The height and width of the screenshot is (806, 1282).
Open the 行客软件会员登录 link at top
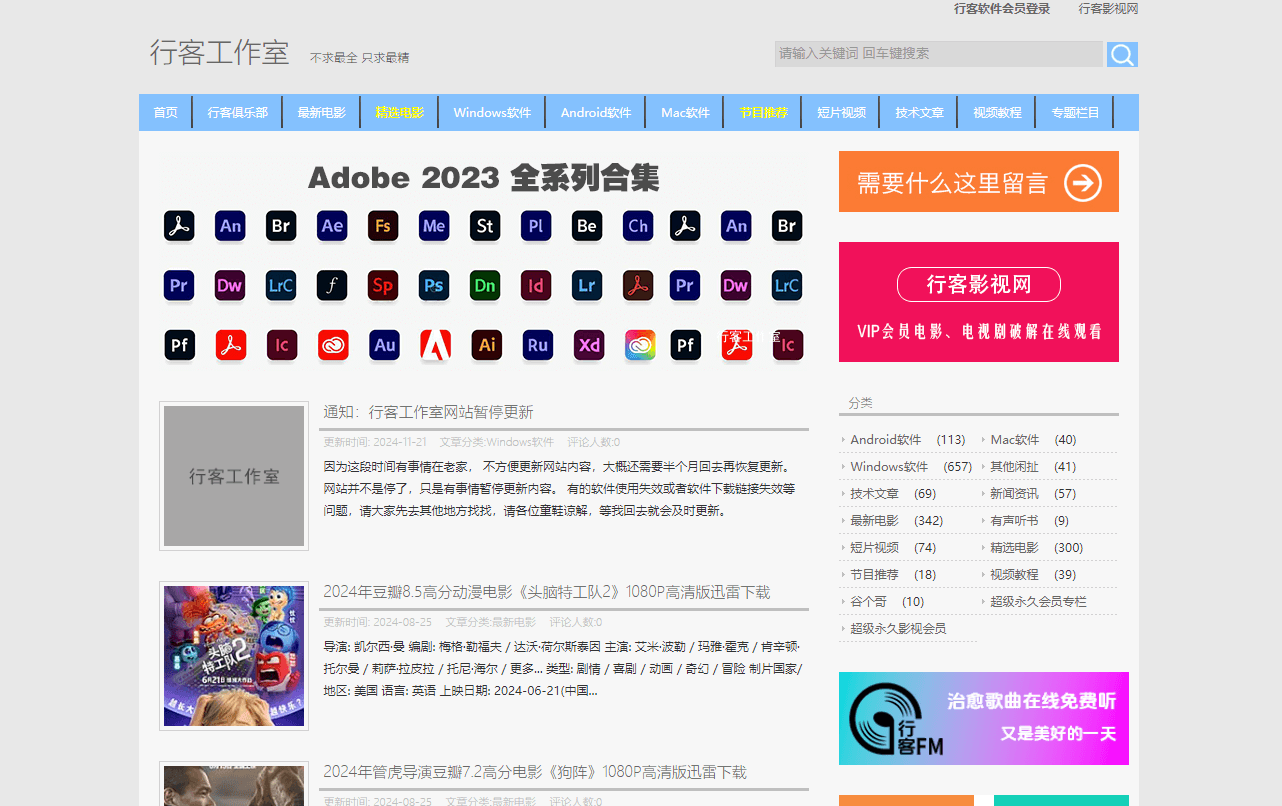1002,9
